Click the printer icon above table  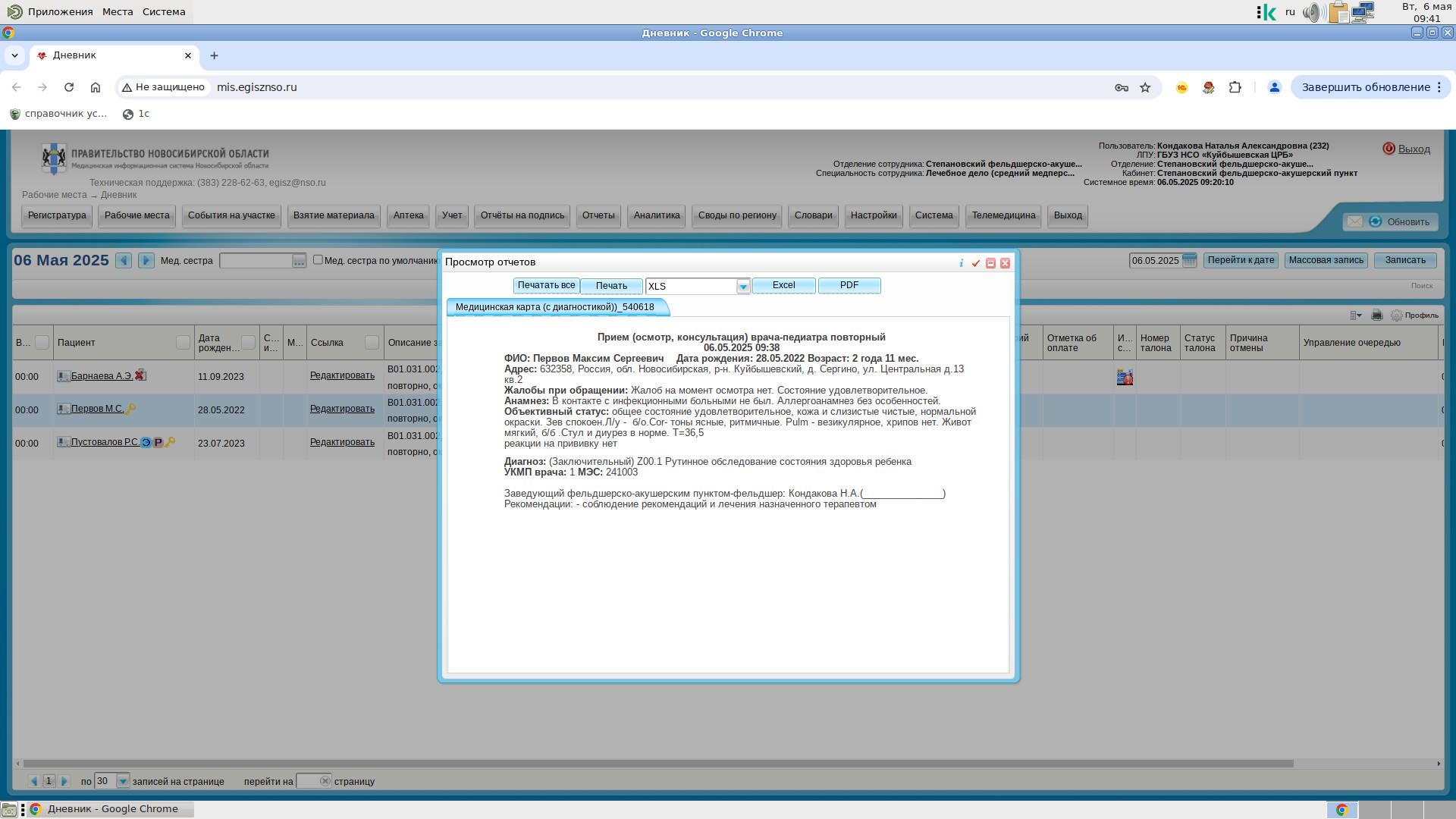(1377, 315)
